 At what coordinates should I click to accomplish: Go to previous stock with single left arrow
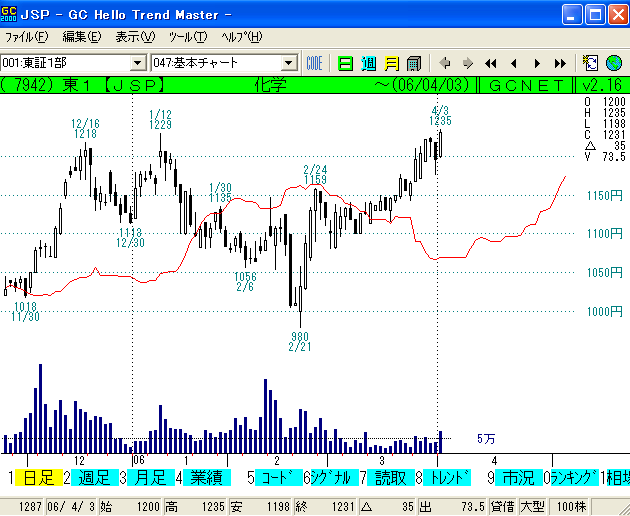click(x=513, y=62)
